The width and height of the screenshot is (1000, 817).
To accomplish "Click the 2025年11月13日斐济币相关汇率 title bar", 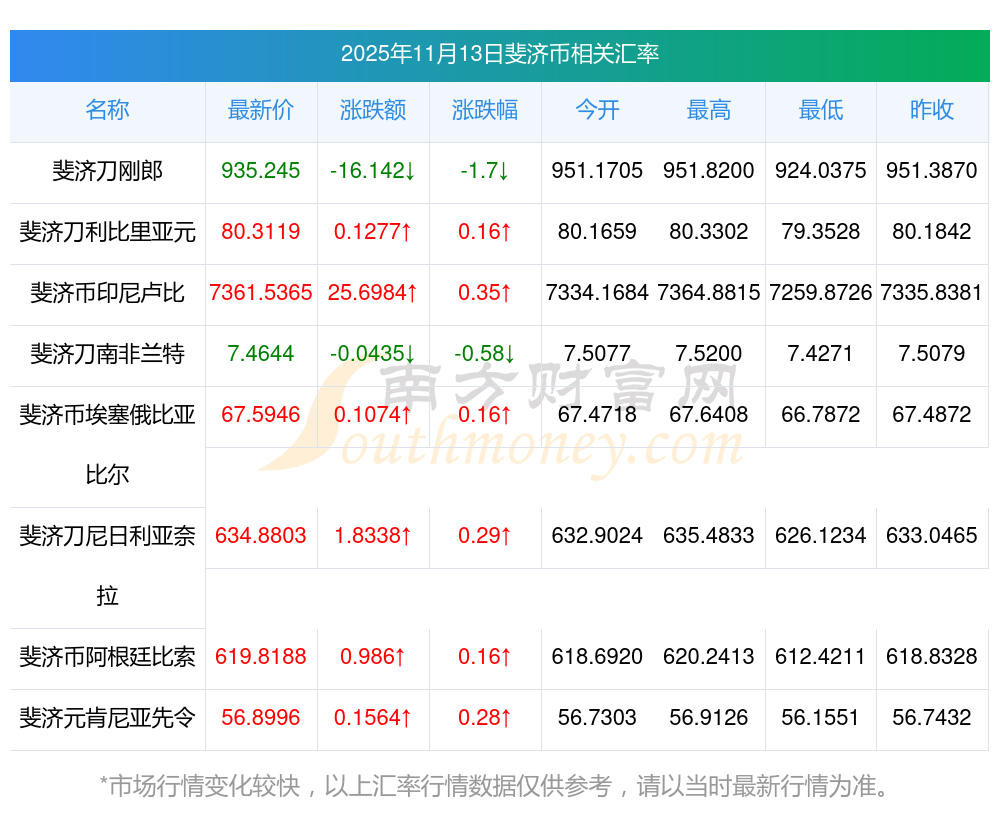I will [499, 54].
